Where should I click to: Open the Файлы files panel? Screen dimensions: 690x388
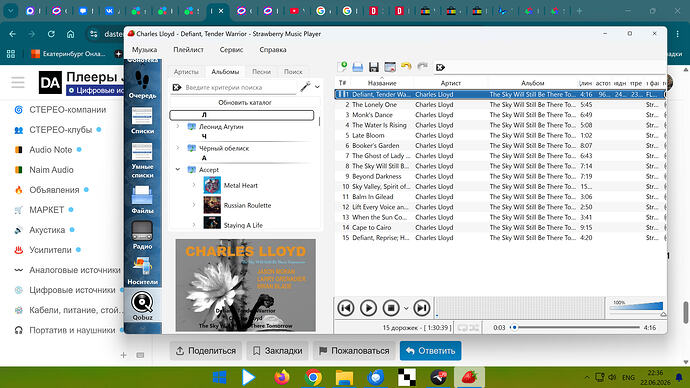(x=142, y=200)
